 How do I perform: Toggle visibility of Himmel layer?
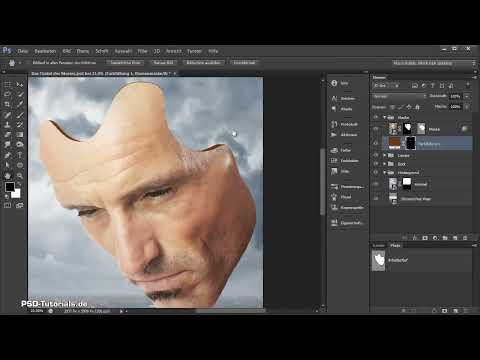(x=376, y=184)
